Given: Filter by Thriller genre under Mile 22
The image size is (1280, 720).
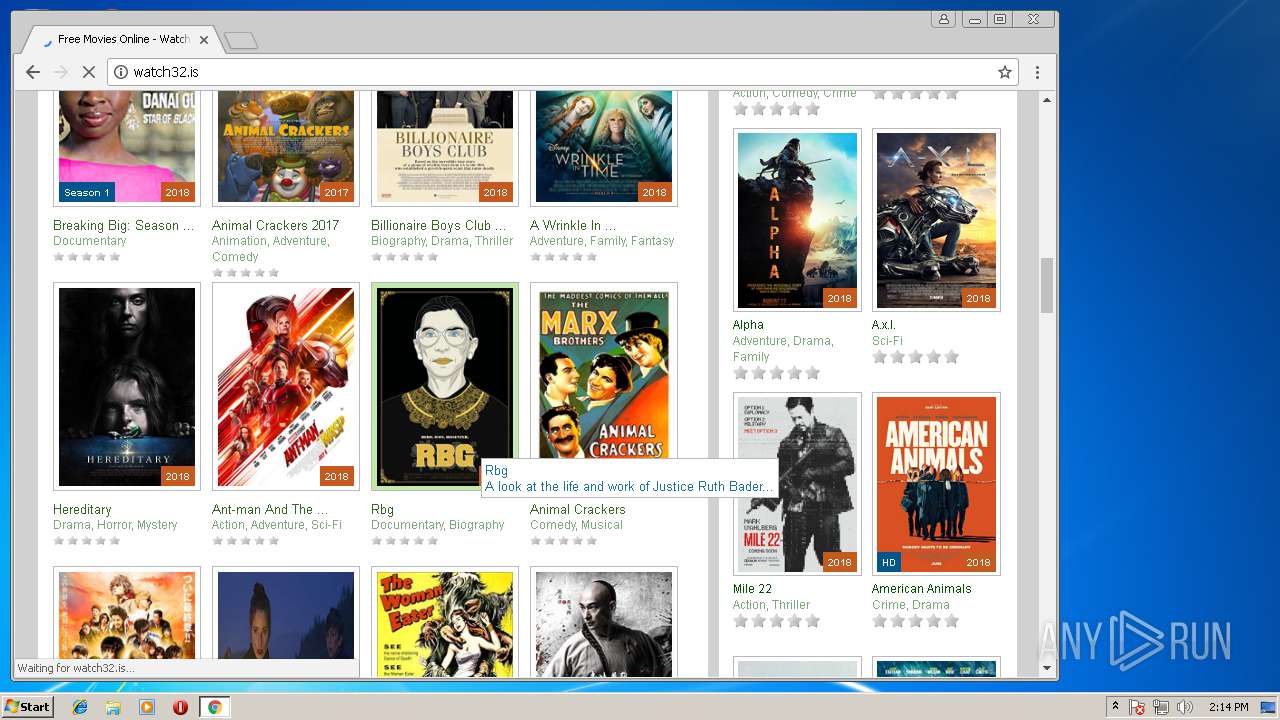Looking at the screenshot, I should pyautogui.click(x=791, y=605).
